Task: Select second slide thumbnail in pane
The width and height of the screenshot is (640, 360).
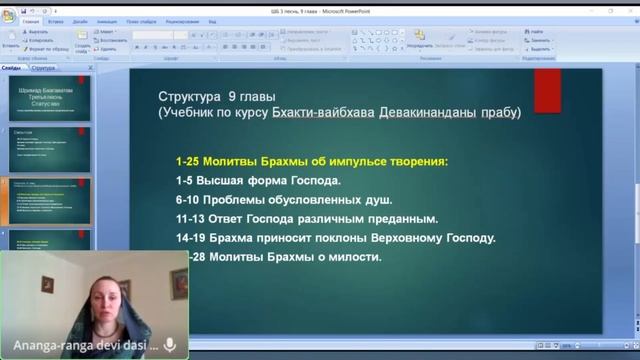Action: pyautogui.click(x=49, y=149)
